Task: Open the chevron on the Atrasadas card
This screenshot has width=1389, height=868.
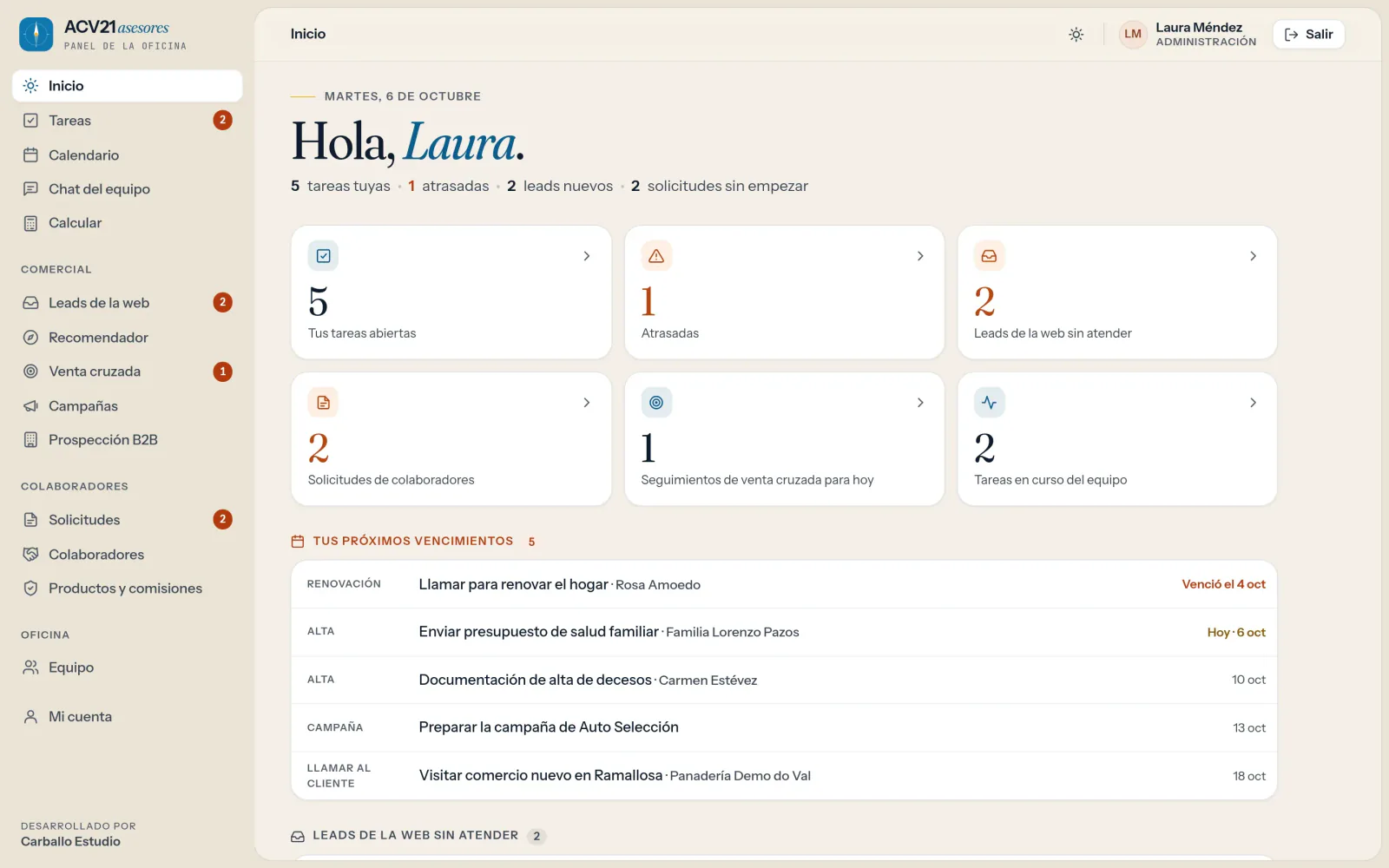Action: [920, 256]
